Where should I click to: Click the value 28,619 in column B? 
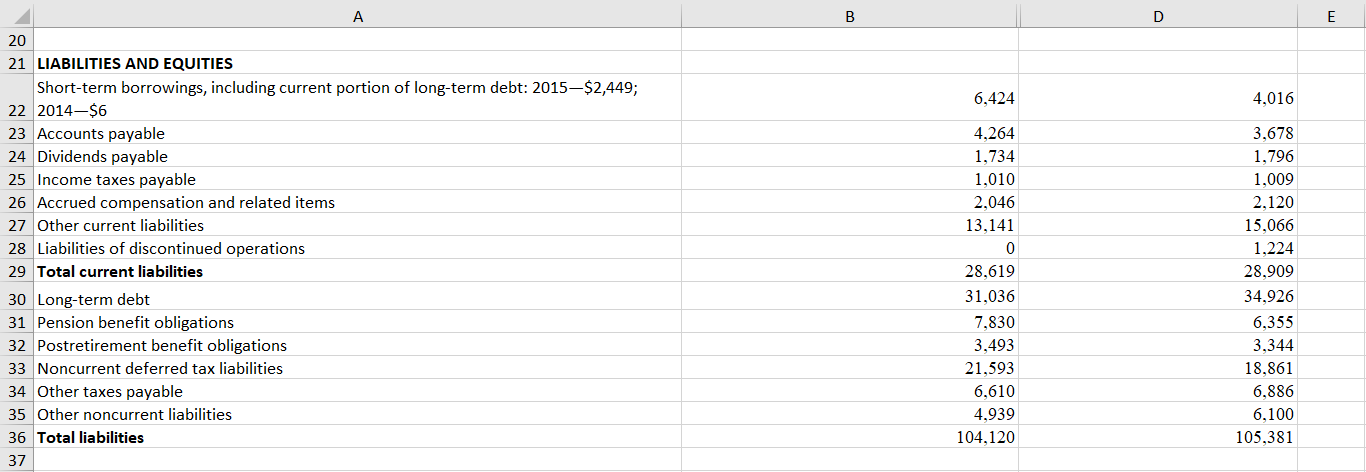point(990,272)
